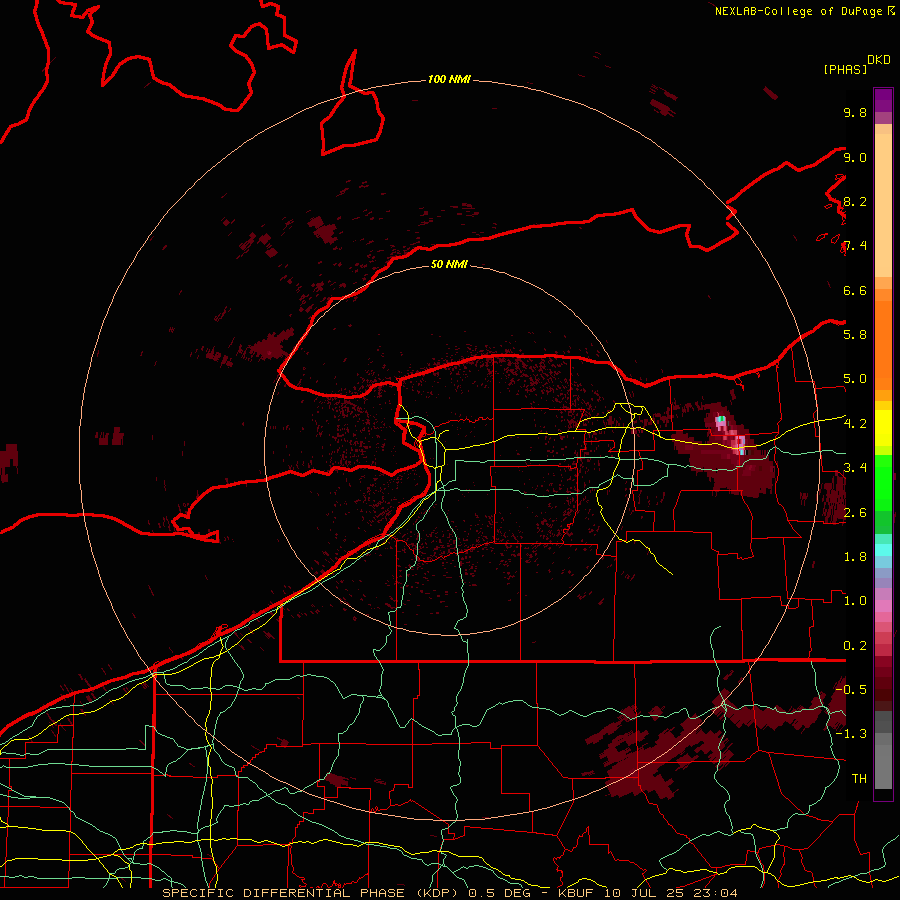This screenshot has height=900, width=900.
Task: Click the pink segment of the color bar
Action: [x=883, y=606]
